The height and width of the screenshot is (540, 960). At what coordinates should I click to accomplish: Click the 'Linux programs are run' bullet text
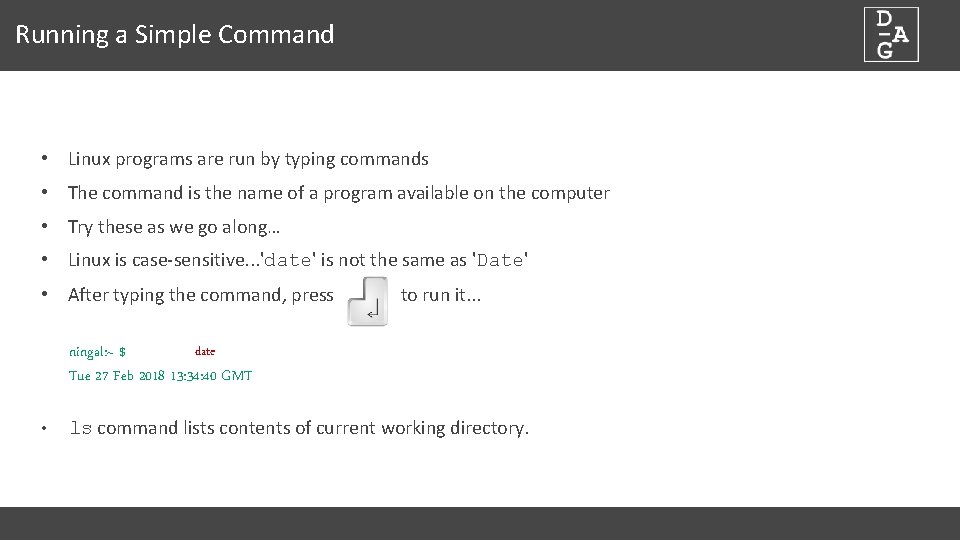[x=248, y=159]
